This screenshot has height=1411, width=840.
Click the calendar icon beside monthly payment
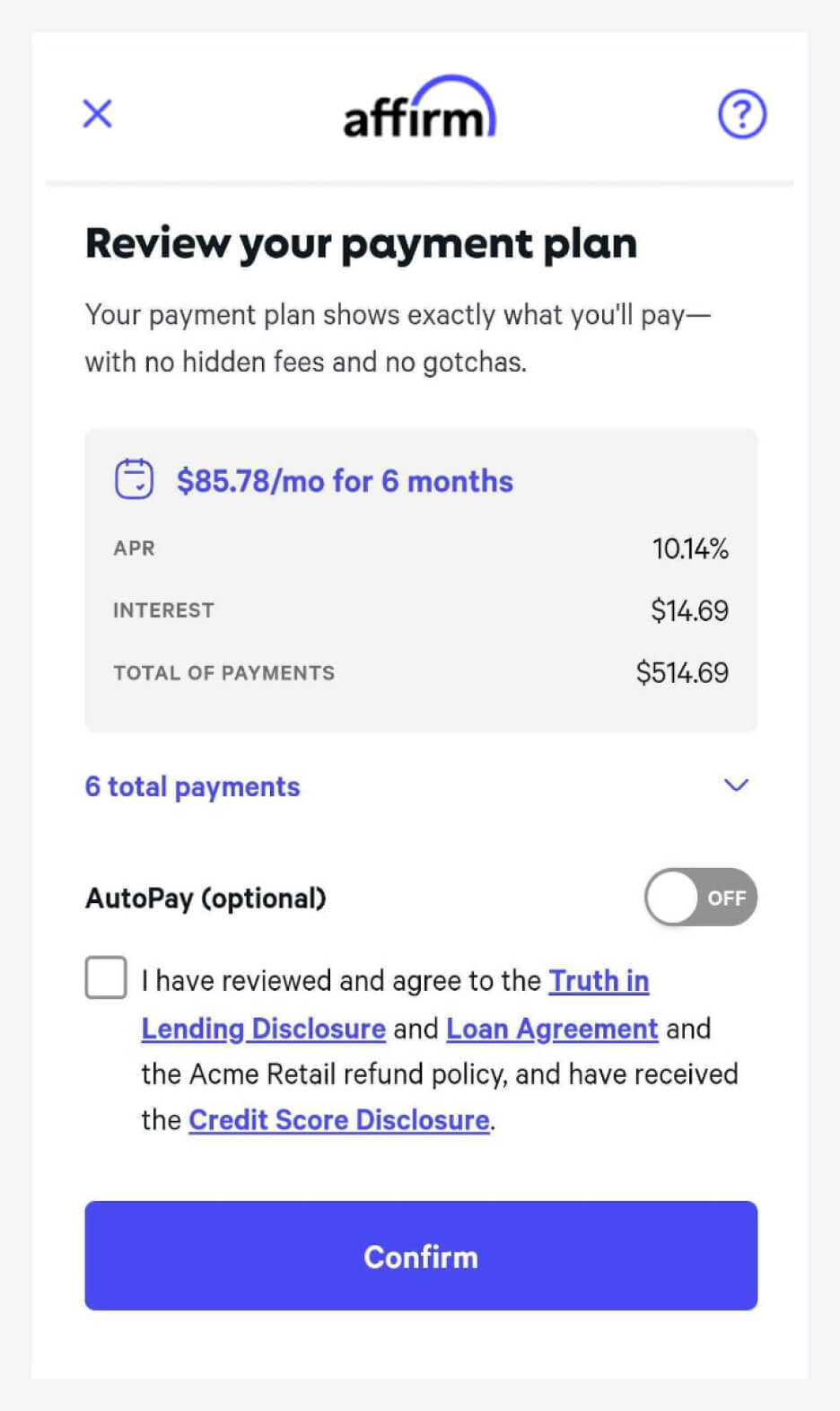click(x=134, y=479)
